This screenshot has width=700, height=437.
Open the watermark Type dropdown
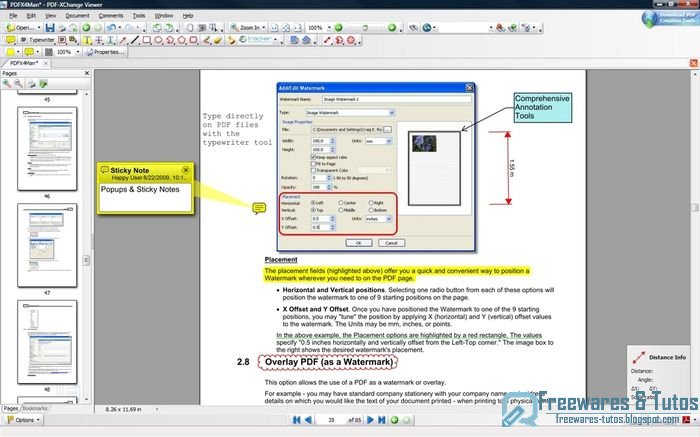click(x=392, y=112)
